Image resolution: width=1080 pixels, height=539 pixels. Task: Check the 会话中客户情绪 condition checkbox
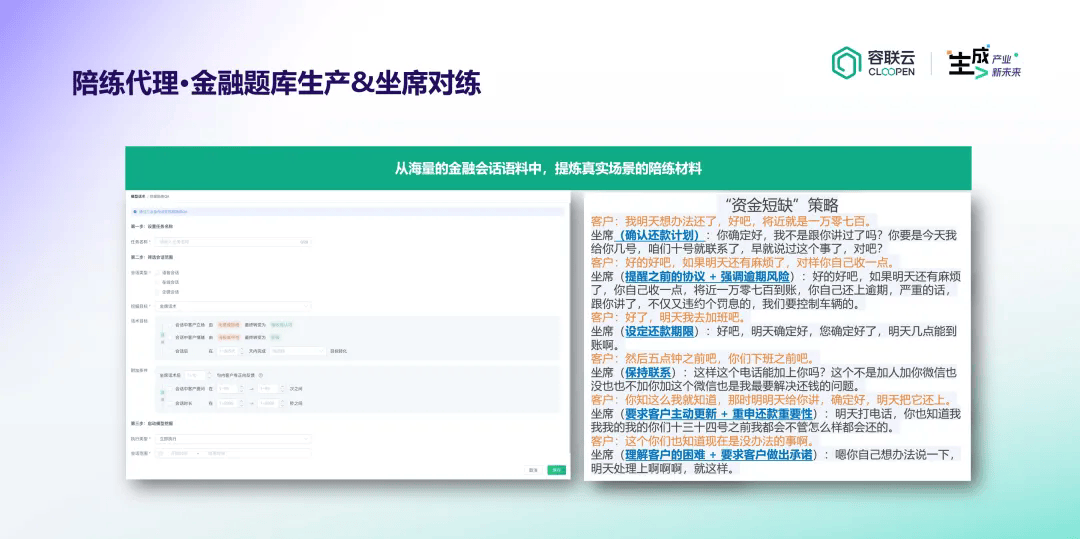tap(168, 337)
